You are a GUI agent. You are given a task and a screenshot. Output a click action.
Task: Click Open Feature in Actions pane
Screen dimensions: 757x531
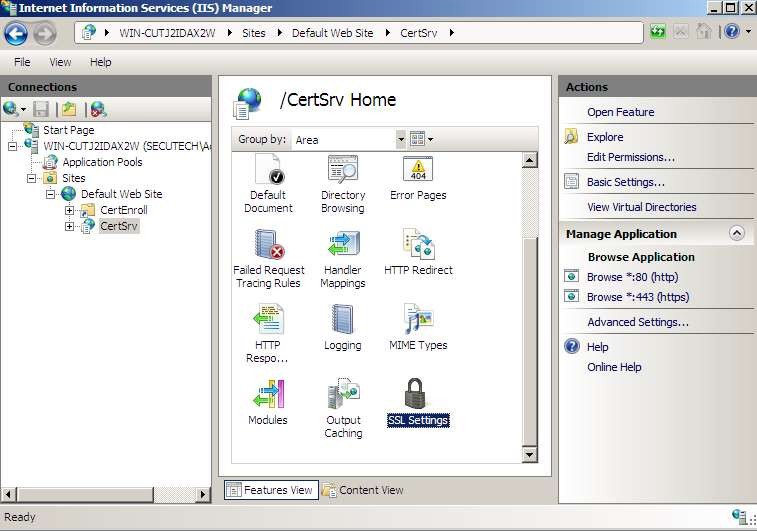[621, 112]
